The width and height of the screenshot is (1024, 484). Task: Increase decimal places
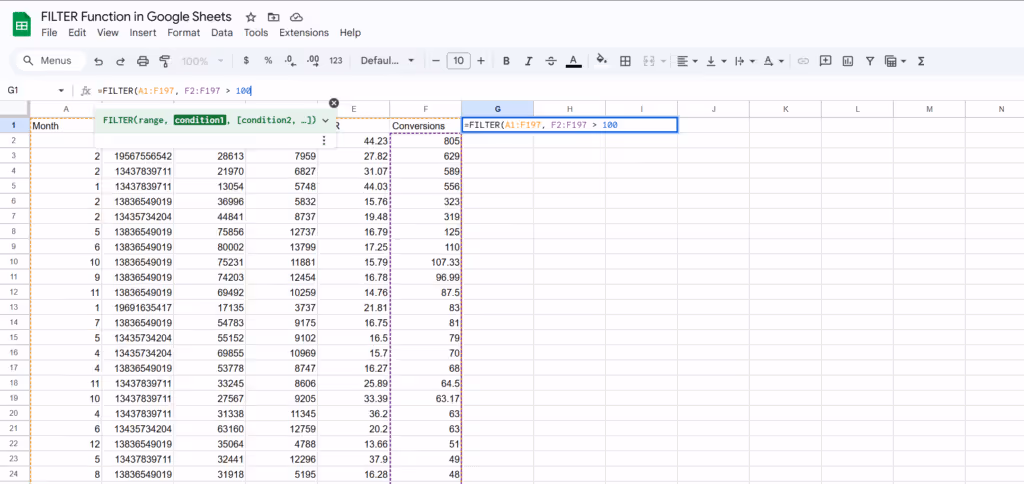point(313,61)
